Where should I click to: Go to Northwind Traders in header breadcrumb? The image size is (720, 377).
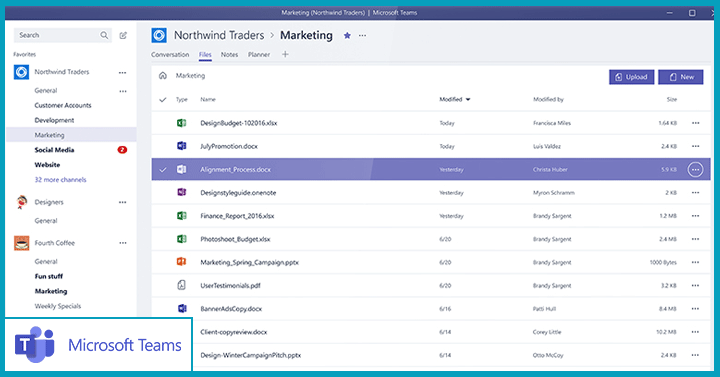pyautogui.click(x=219, y=35)
